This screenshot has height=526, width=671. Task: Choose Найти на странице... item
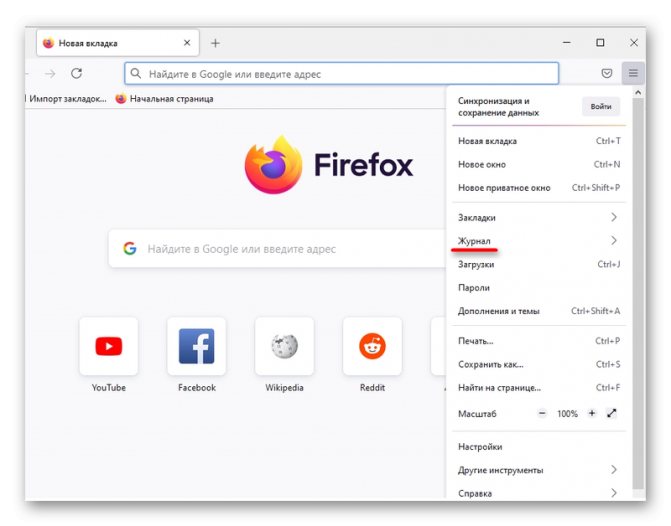(x=539, y=388)
